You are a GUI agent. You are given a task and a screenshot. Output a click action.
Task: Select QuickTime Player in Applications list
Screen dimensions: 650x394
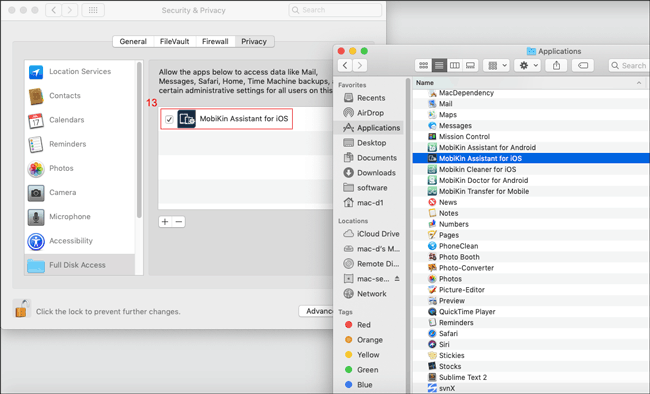click(531, 311)
